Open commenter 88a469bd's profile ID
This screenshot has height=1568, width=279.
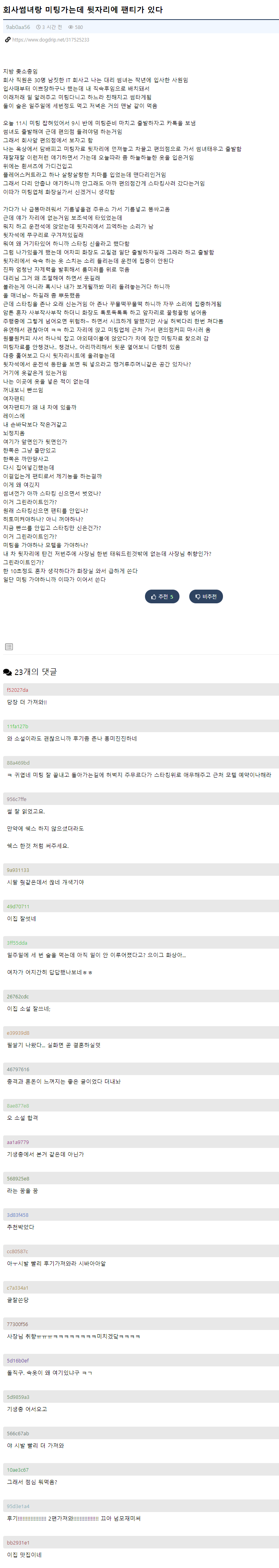[18, 763]
